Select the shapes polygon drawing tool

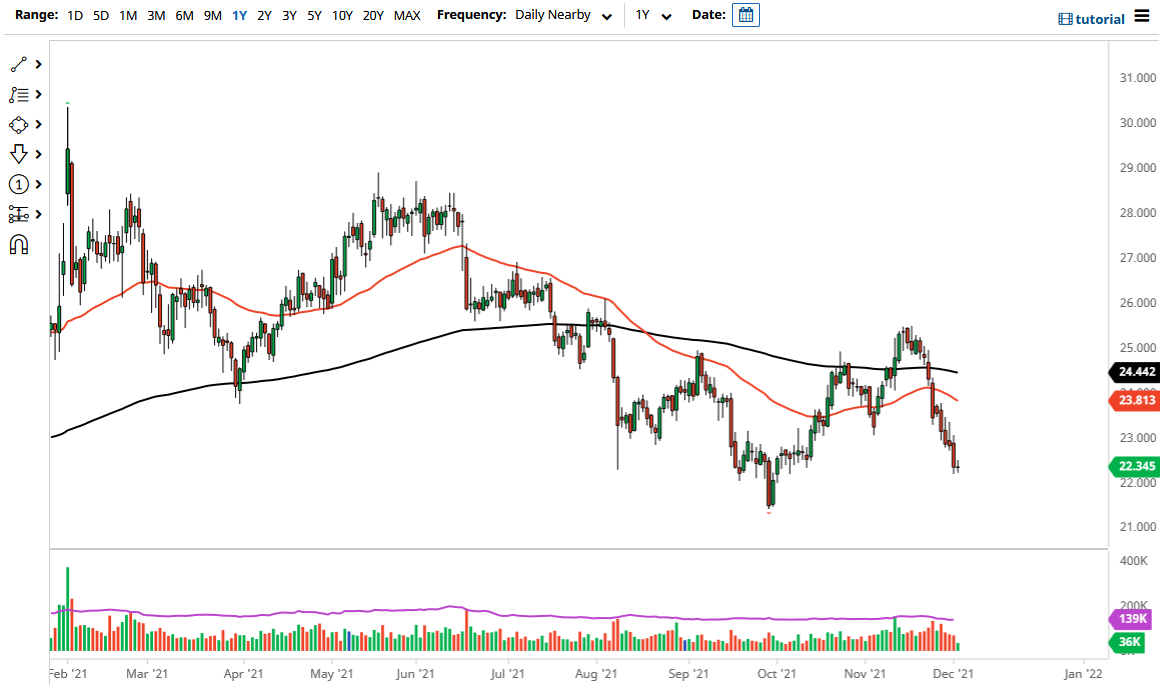(x=19, y=125)
